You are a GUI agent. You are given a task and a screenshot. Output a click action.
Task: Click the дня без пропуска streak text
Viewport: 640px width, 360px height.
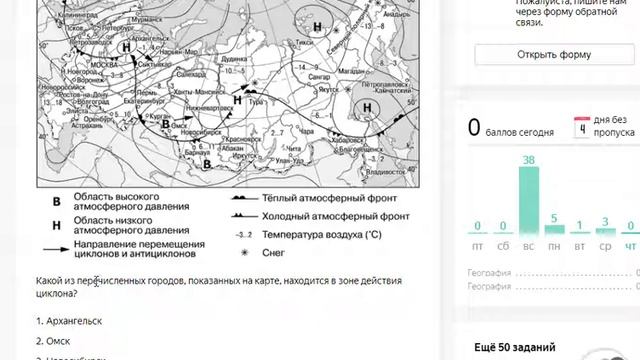tap(614, 126)
